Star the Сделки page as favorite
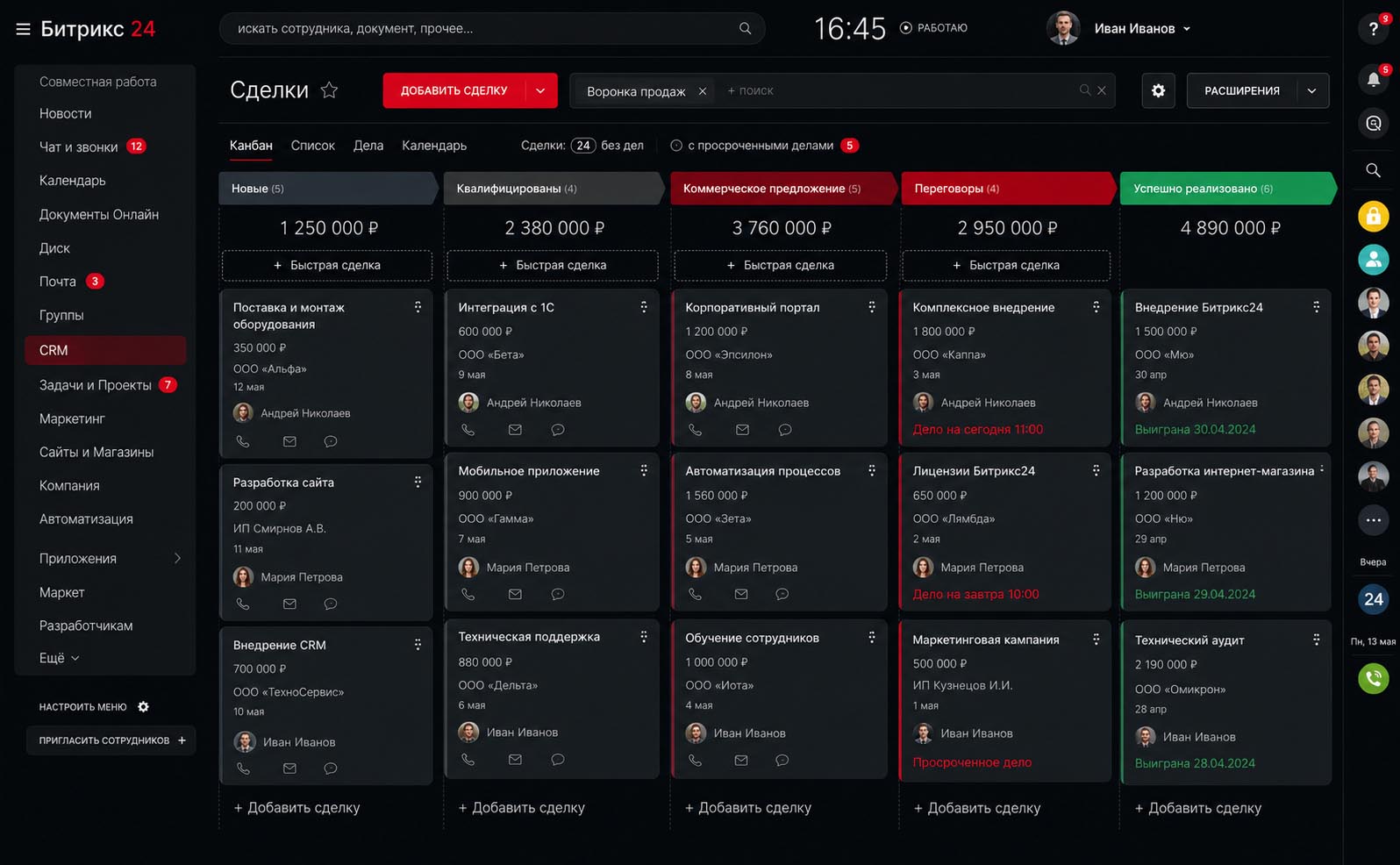The height and width of the screenshot is (865, 1400). tap(329, 89)
